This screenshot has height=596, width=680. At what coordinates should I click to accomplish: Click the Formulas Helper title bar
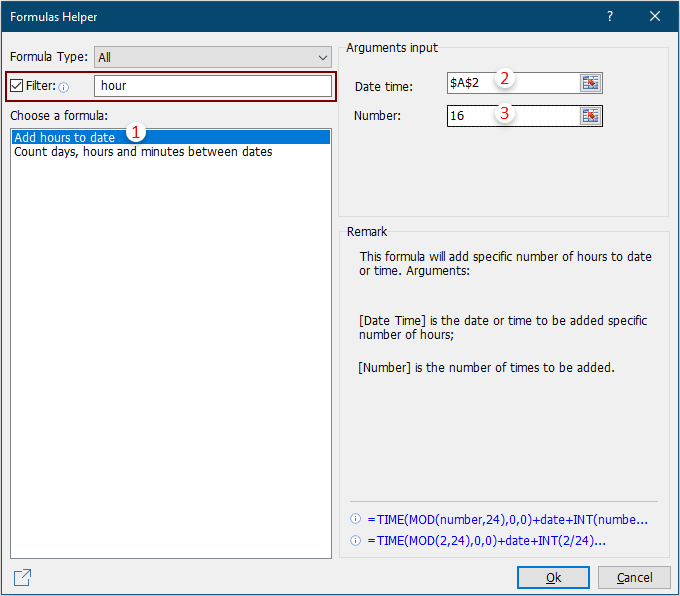tap(300, 16)
